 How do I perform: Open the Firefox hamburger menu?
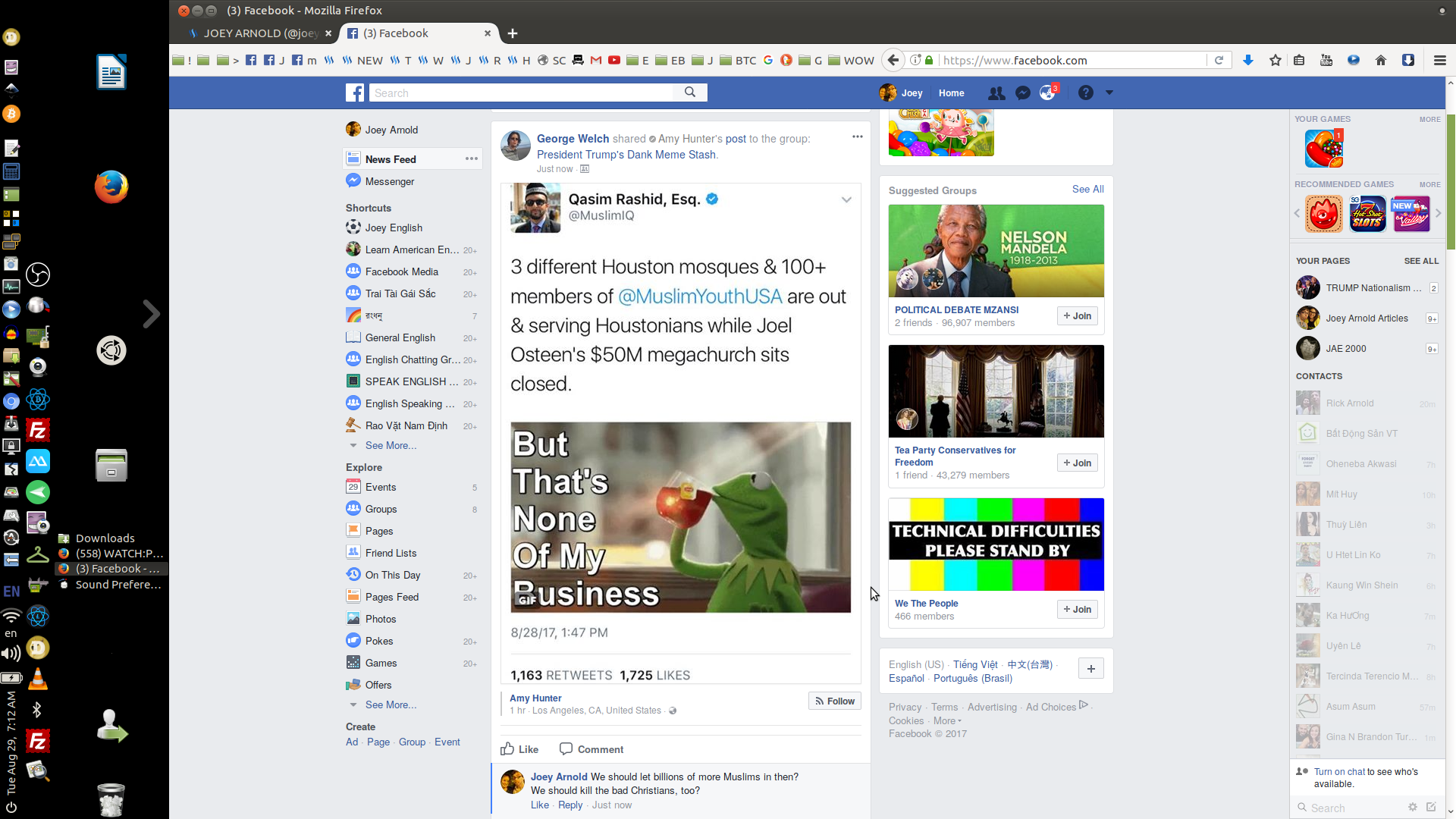tap(1440, 61)
